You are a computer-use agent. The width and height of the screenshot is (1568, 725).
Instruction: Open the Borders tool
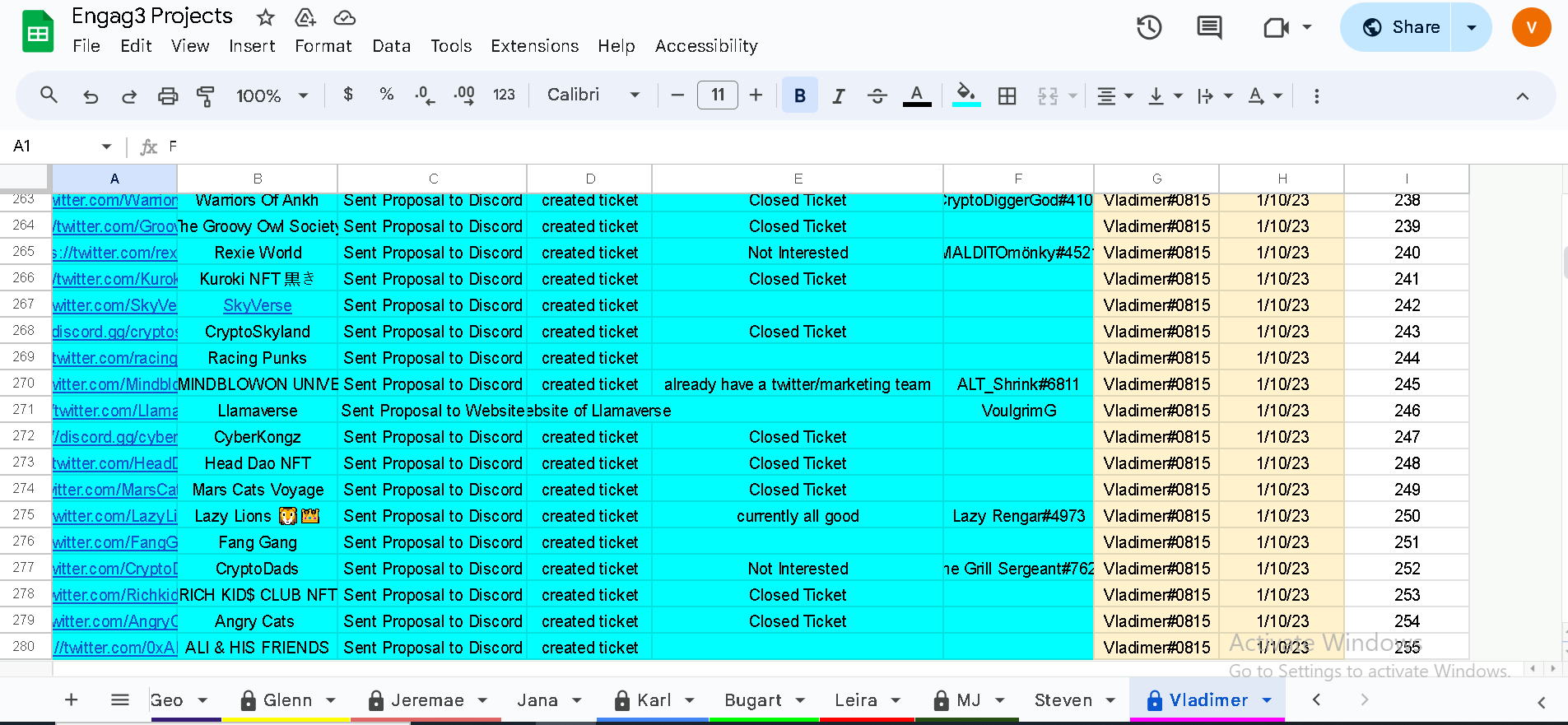pos(1007,96)
